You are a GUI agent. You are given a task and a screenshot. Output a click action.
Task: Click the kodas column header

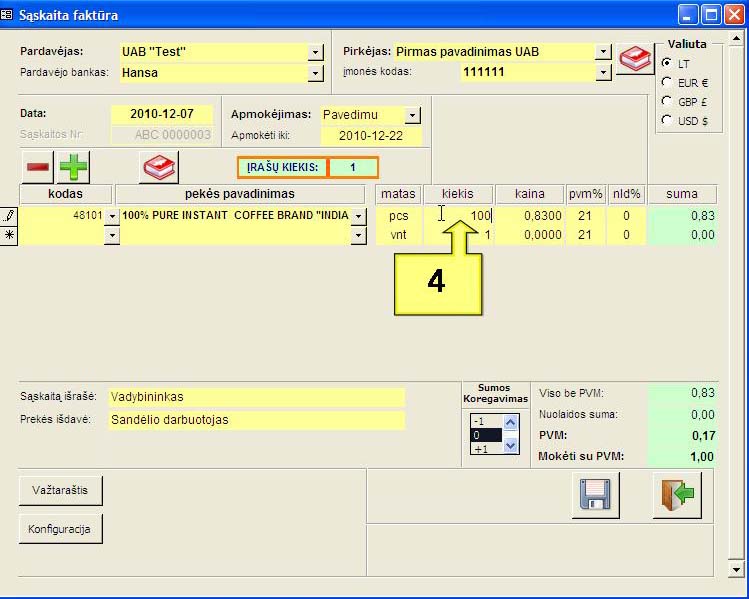65,194
